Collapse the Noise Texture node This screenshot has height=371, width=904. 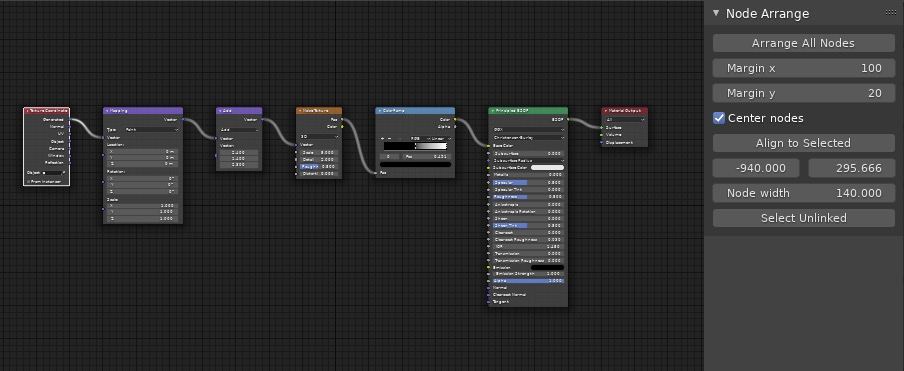tap(300, 111)
